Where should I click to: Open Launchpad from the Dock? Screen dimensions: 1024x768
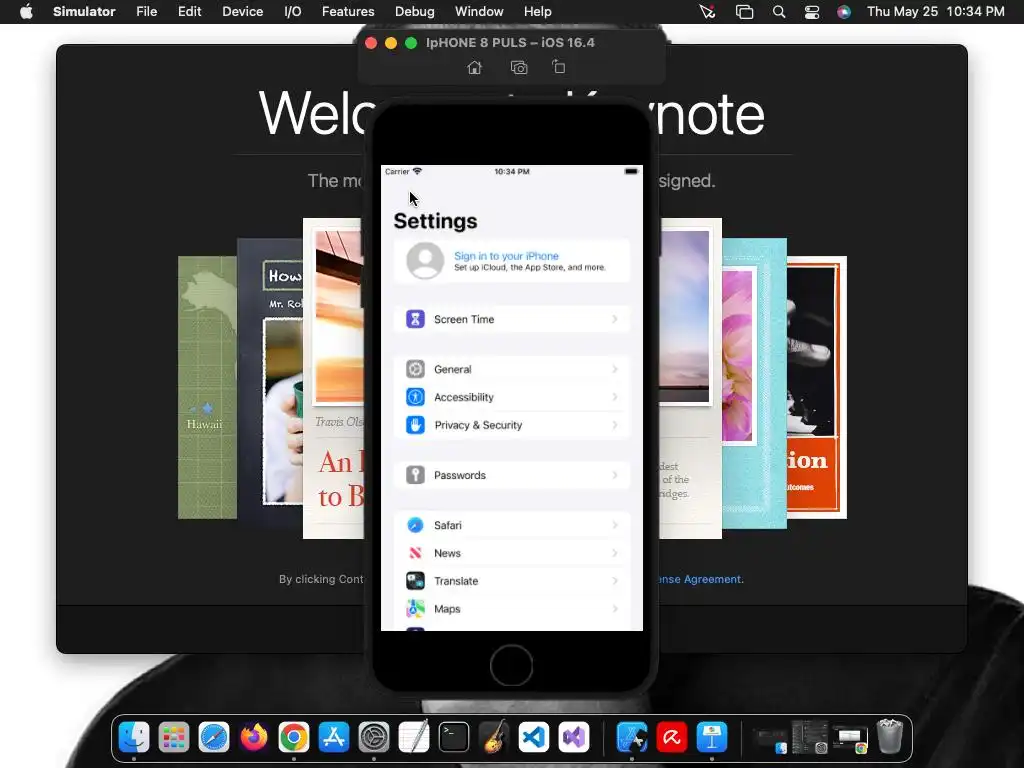pyautogui.click(x=174, y=737)
